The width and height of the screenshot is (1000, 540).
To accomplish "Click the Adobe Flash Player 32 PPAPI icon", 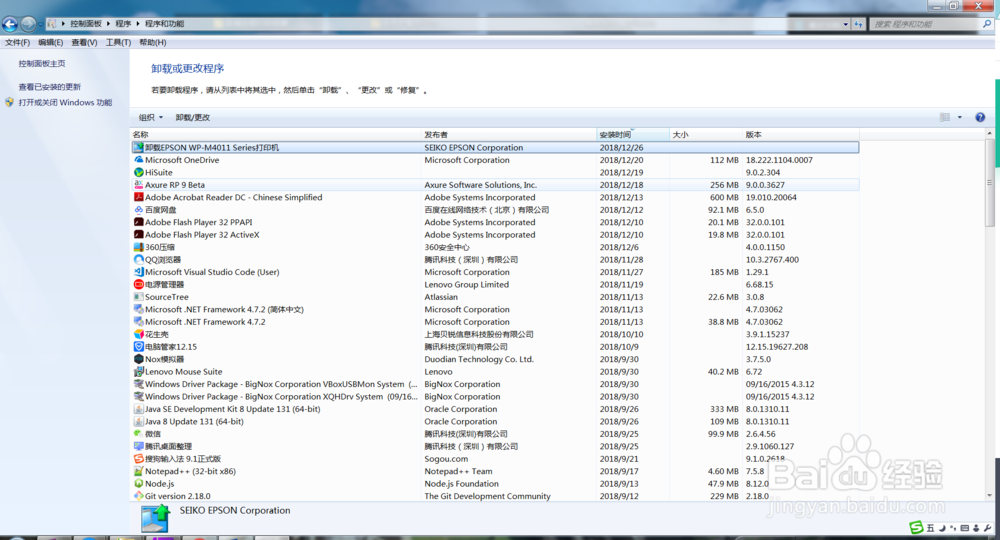I will coord(138,222).
